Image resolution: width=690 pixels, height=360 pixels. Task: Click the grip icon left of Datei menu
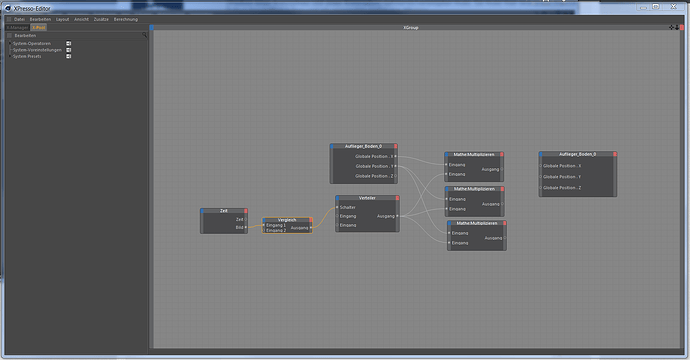[9, 19]
